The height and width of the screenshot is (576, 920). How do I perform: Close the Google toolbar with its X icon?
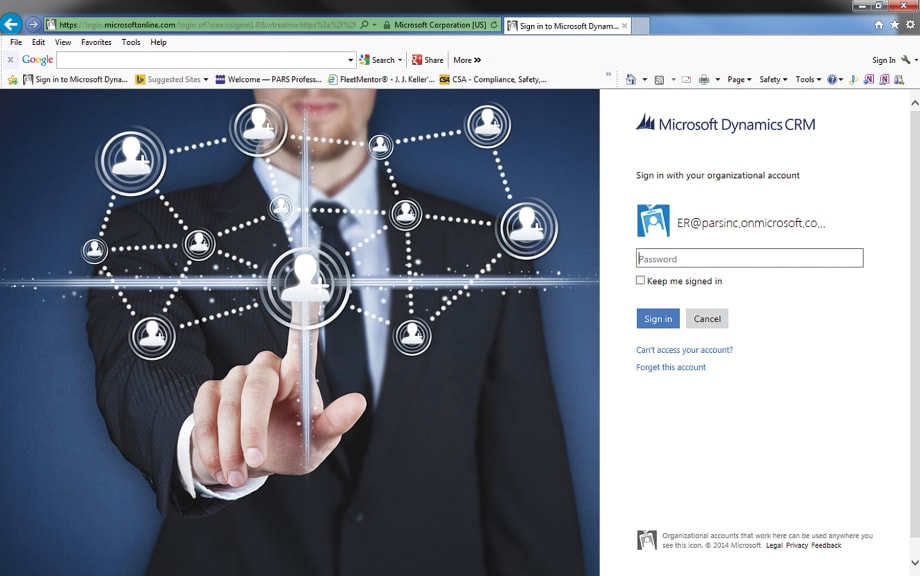coord(10,60)
